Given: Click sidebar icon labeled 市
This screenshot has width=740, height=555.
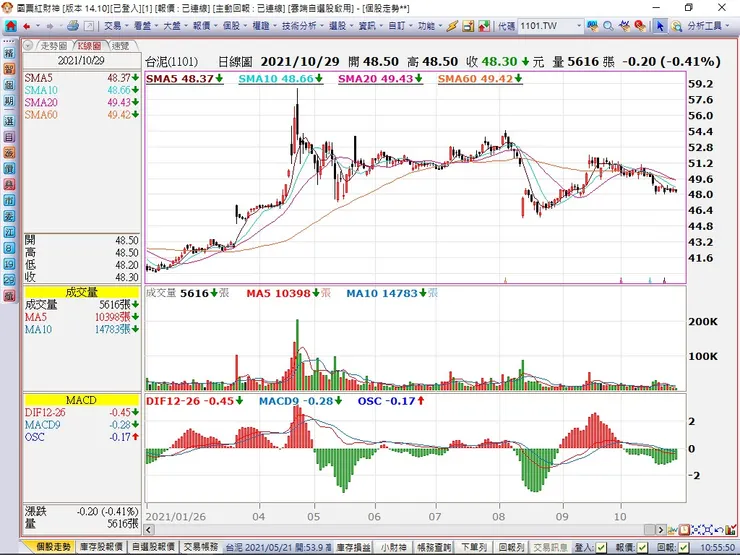Looking at the screenshot, I should coord(9,200).
